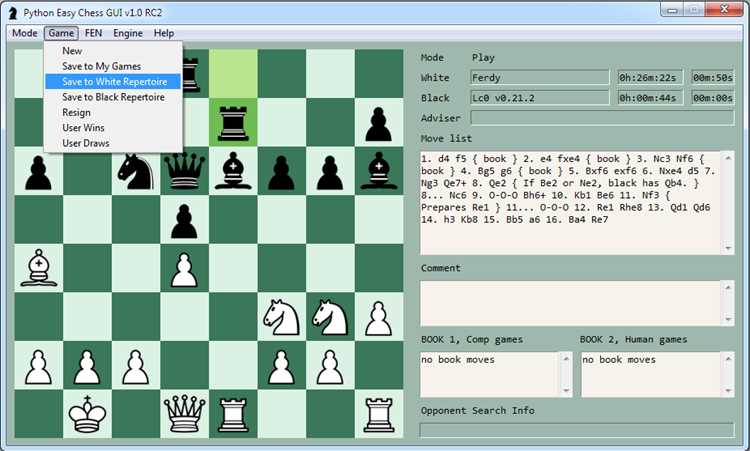Image resolution: width=750 pixels, height=451 pixels.
Task: Pick the black knight on c6
Action: (x=136, y=171)
